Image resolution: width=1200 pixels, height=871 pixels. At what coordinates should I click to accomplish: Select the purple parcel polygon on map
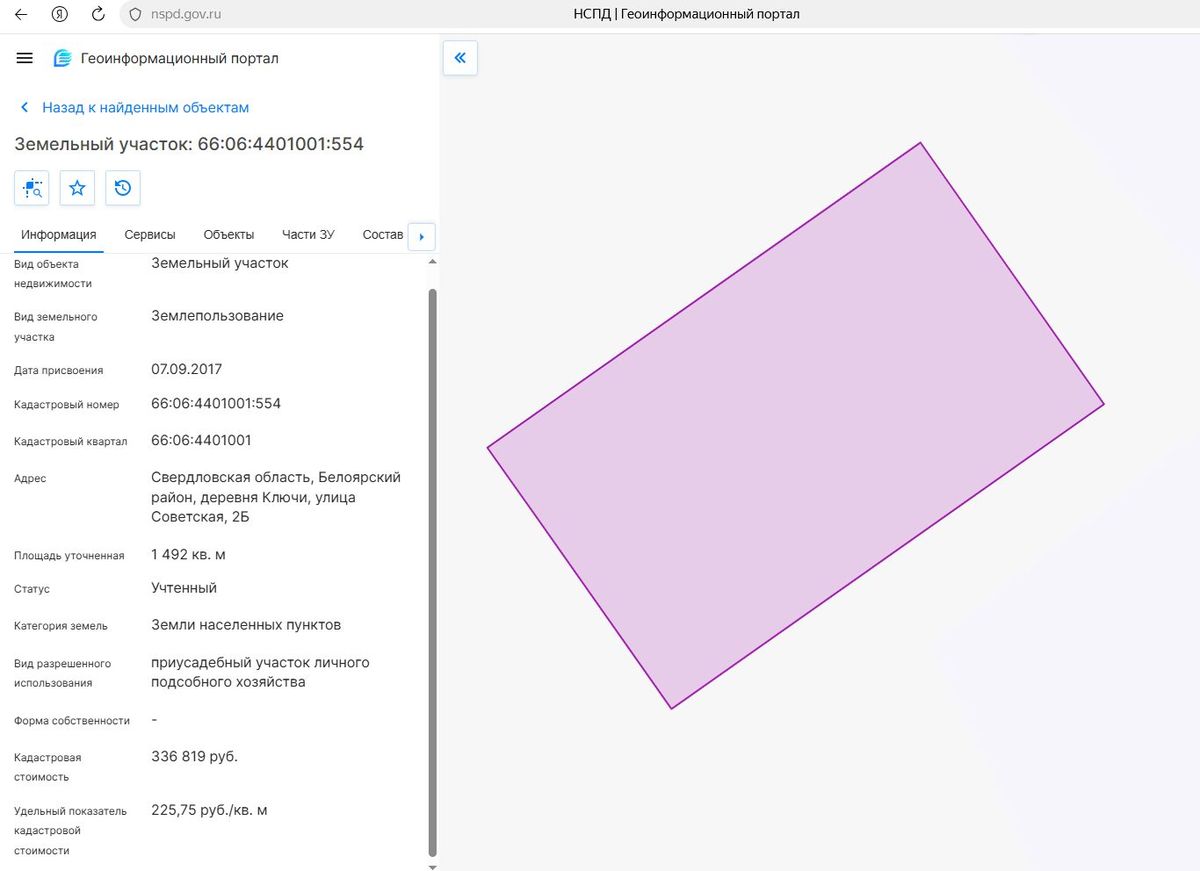point(796,426)
